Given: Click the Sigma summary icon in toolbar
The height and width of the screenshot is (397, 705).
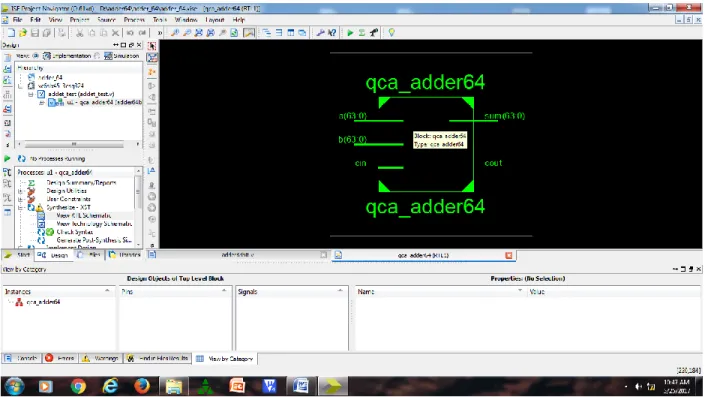Looking at the screenshot, I should [361, 32].
